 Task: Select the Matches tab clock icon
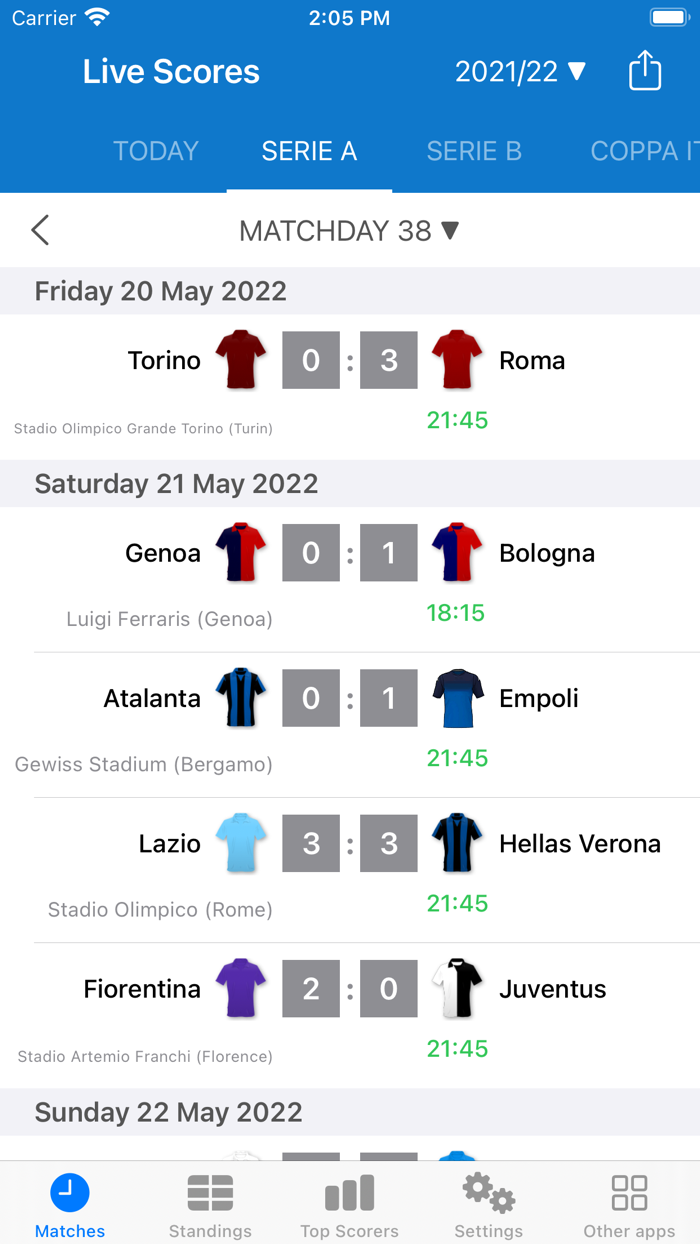point(69,1192)
